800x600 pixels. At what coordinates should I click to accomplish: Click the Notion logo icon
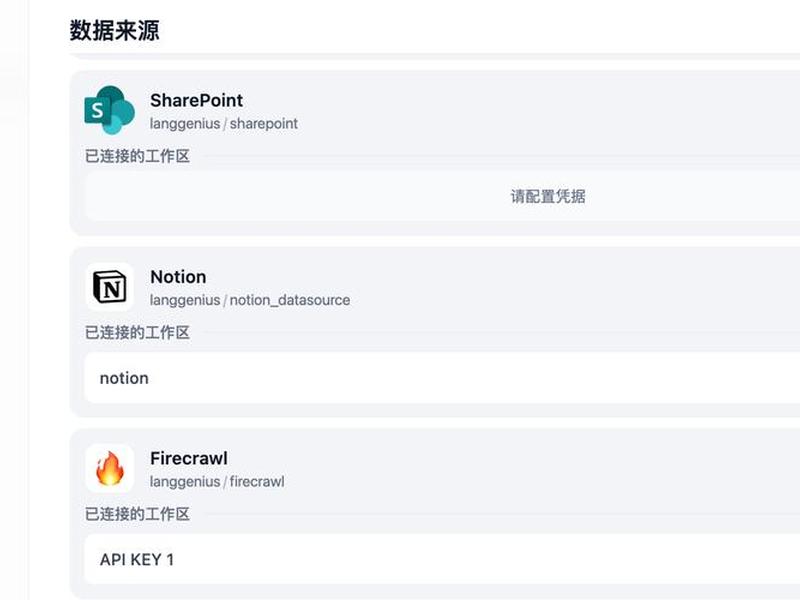(x=110, y=287)
